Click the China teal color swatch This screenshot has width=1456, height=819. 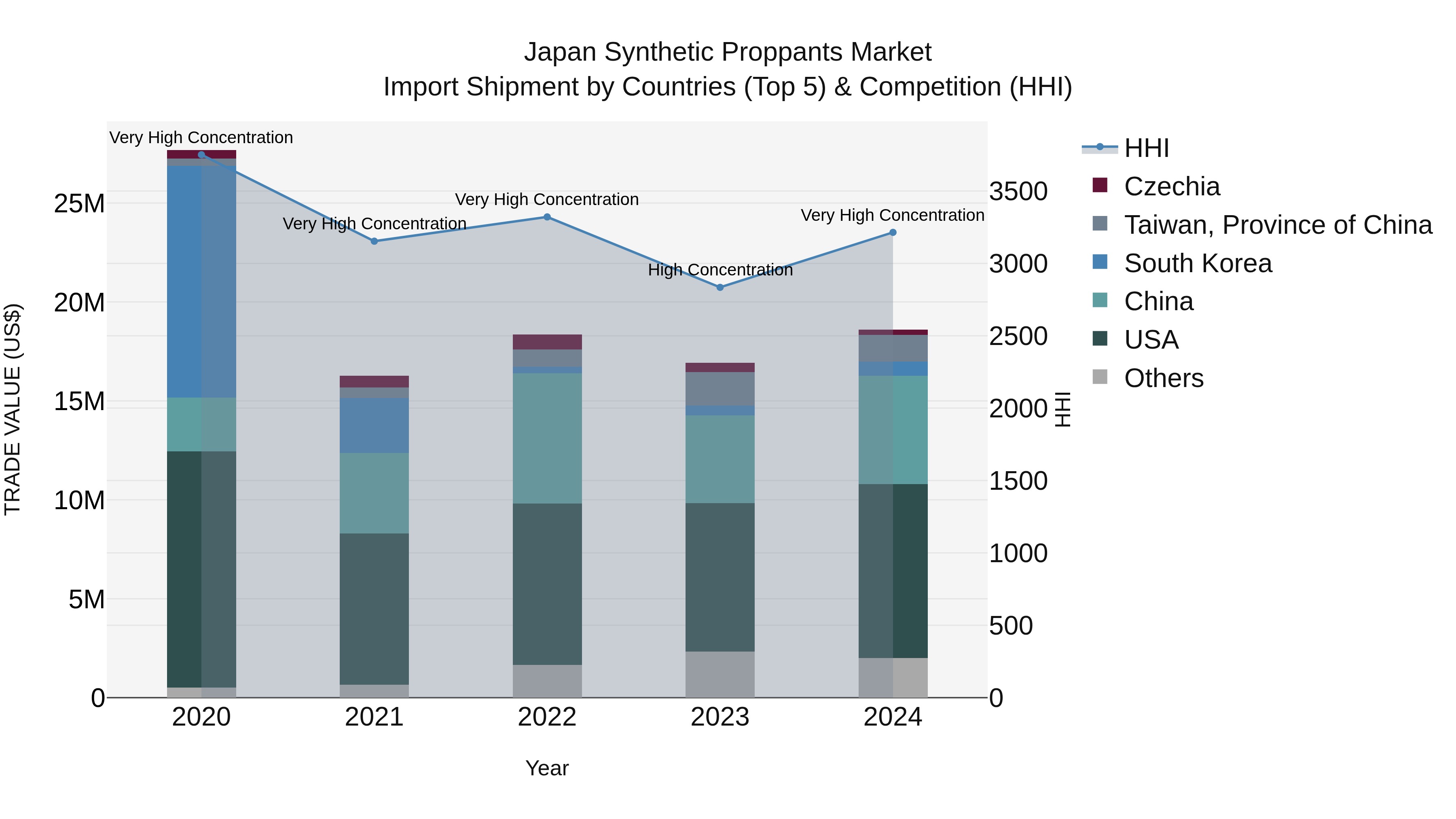(1100, 300)
